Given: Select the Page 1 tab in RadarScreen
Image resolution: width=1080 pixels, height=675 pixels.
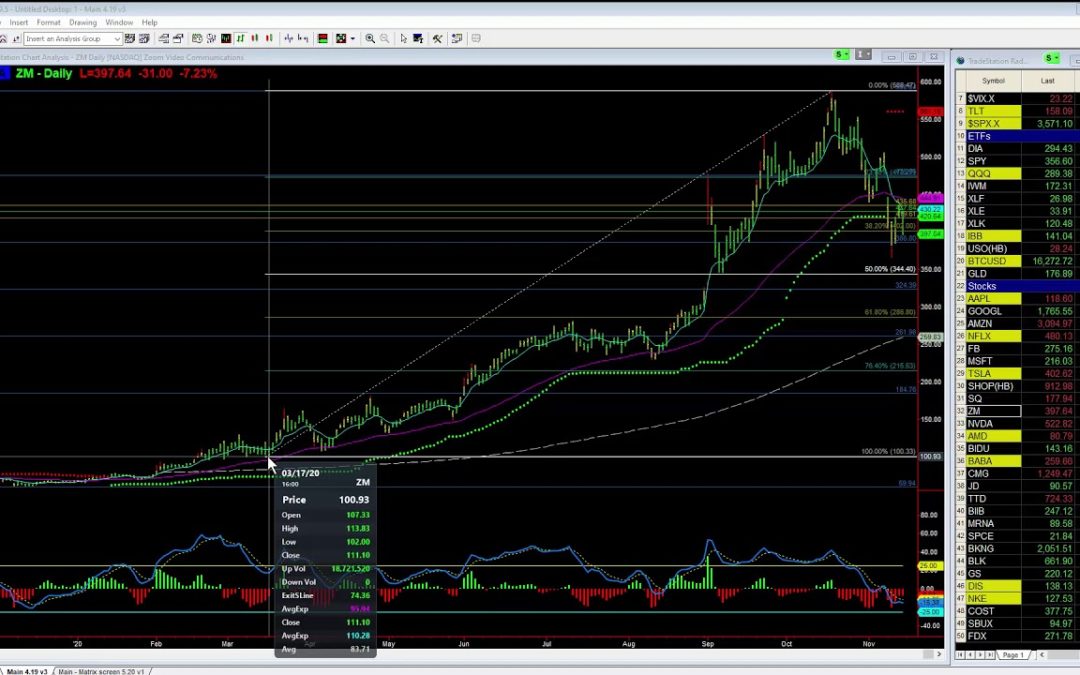Looking at the screenshot, I should [1013, 654].
